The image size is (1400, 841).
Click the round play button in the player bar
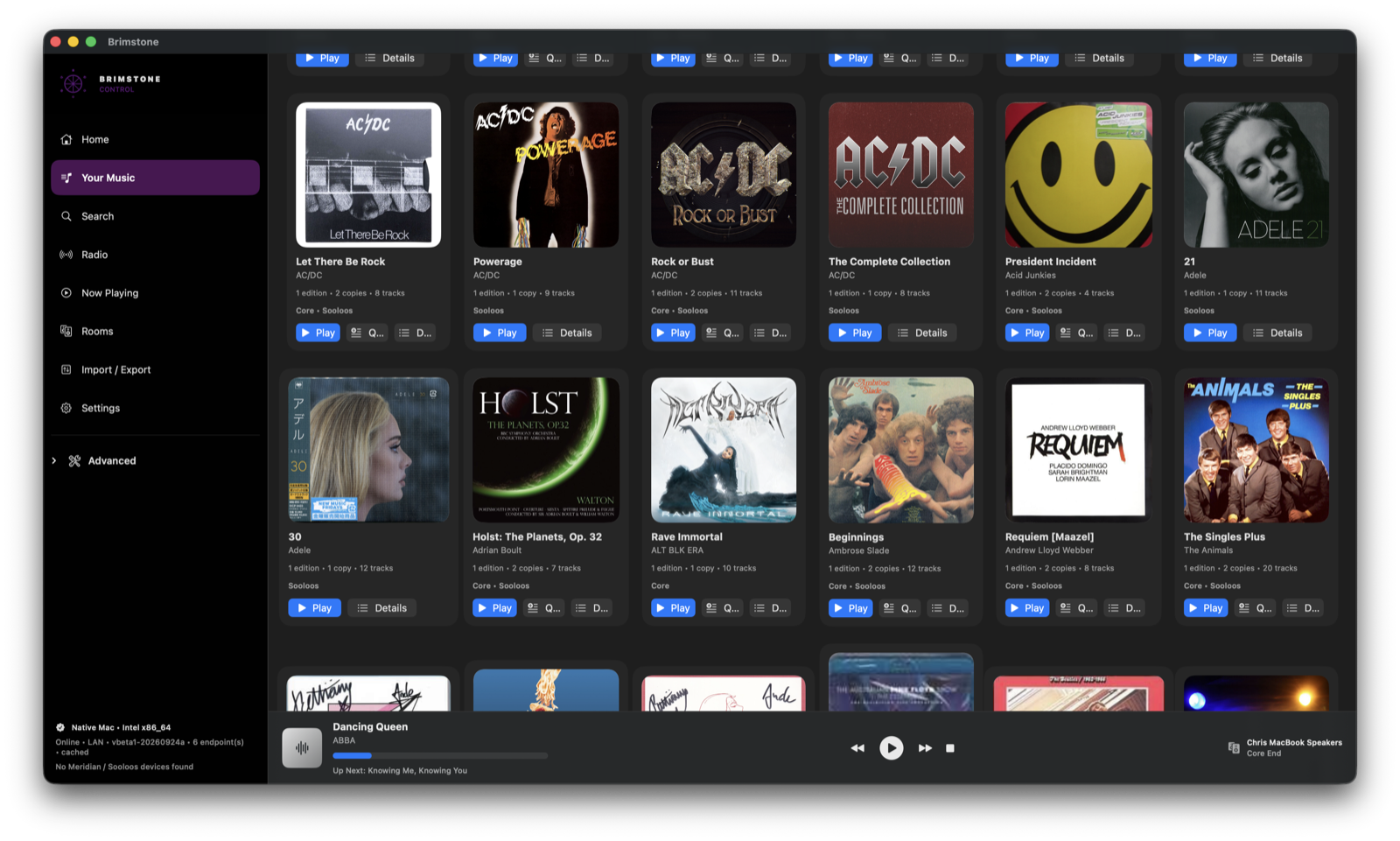[892, 748]
